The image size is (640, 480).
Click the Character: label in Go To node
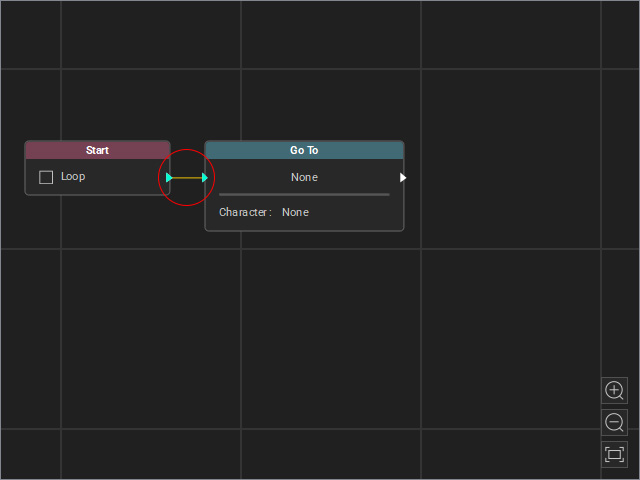[x=245, y=212]
